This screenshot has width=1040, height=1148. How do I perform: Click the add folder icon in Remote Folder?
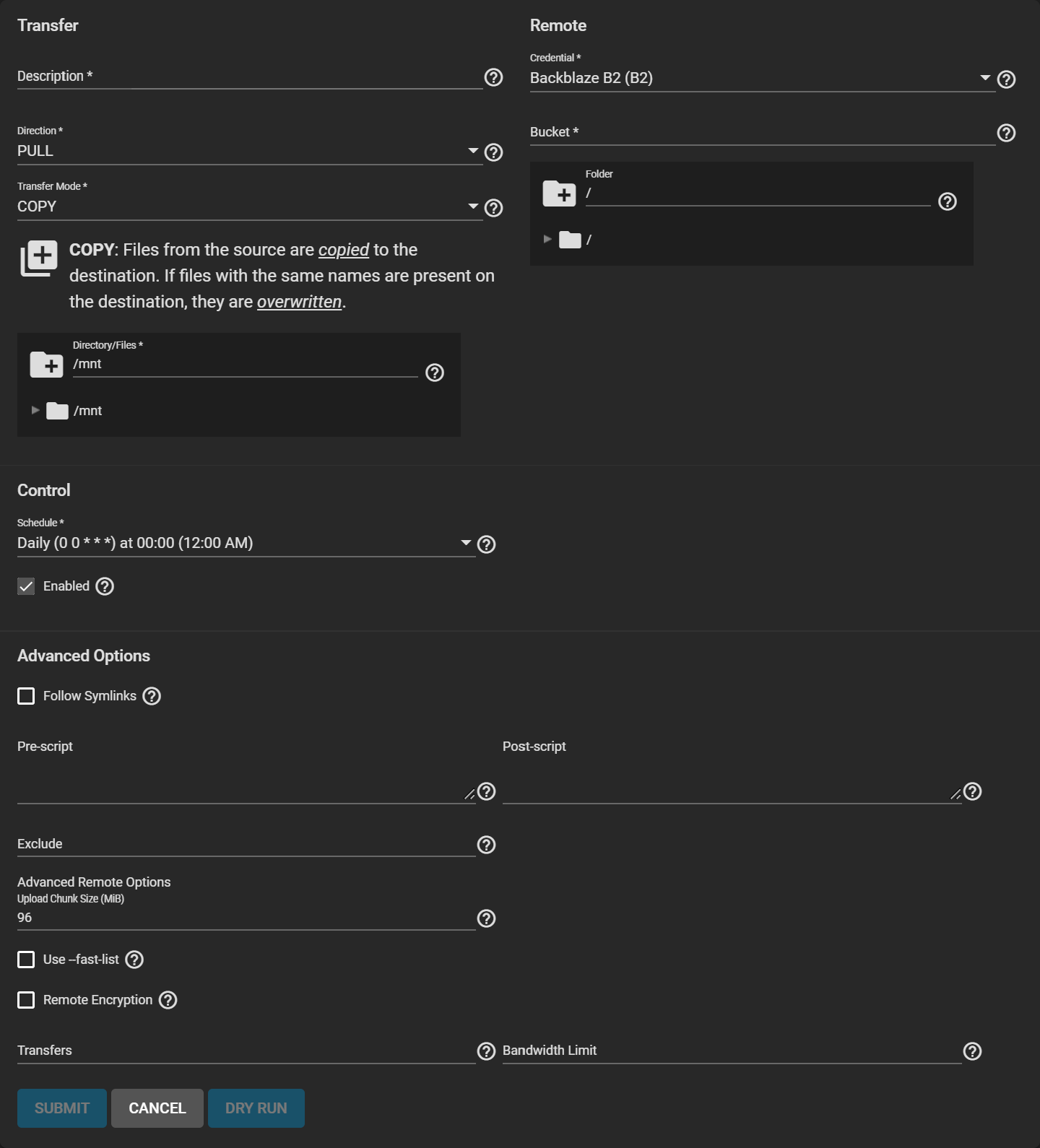[559, 193]
